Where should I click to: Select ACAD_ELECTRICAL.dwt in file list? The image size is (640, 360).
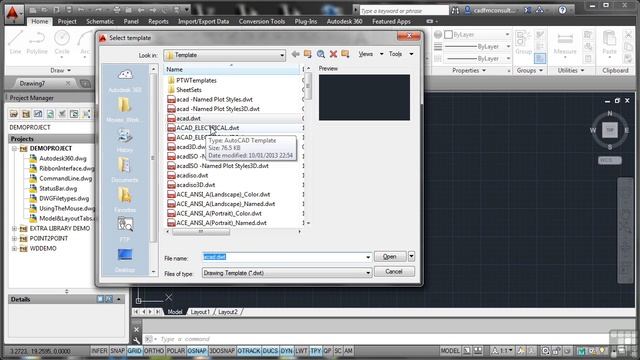pos(207,128)
